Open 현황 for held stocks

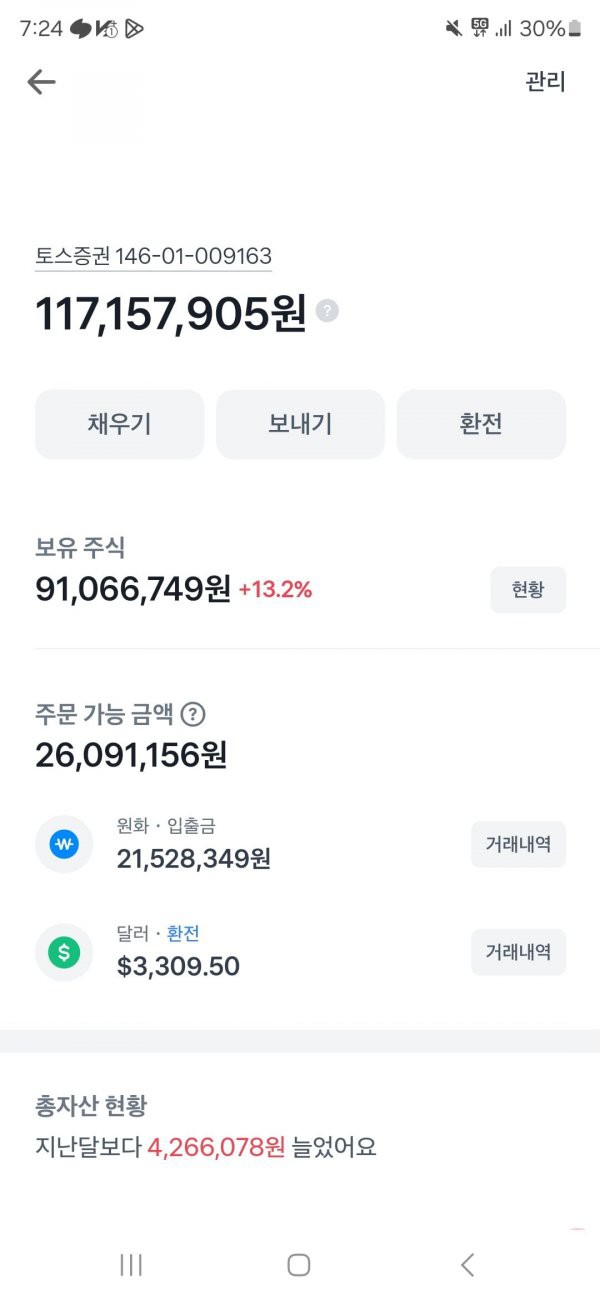click(x=528, y=590)
